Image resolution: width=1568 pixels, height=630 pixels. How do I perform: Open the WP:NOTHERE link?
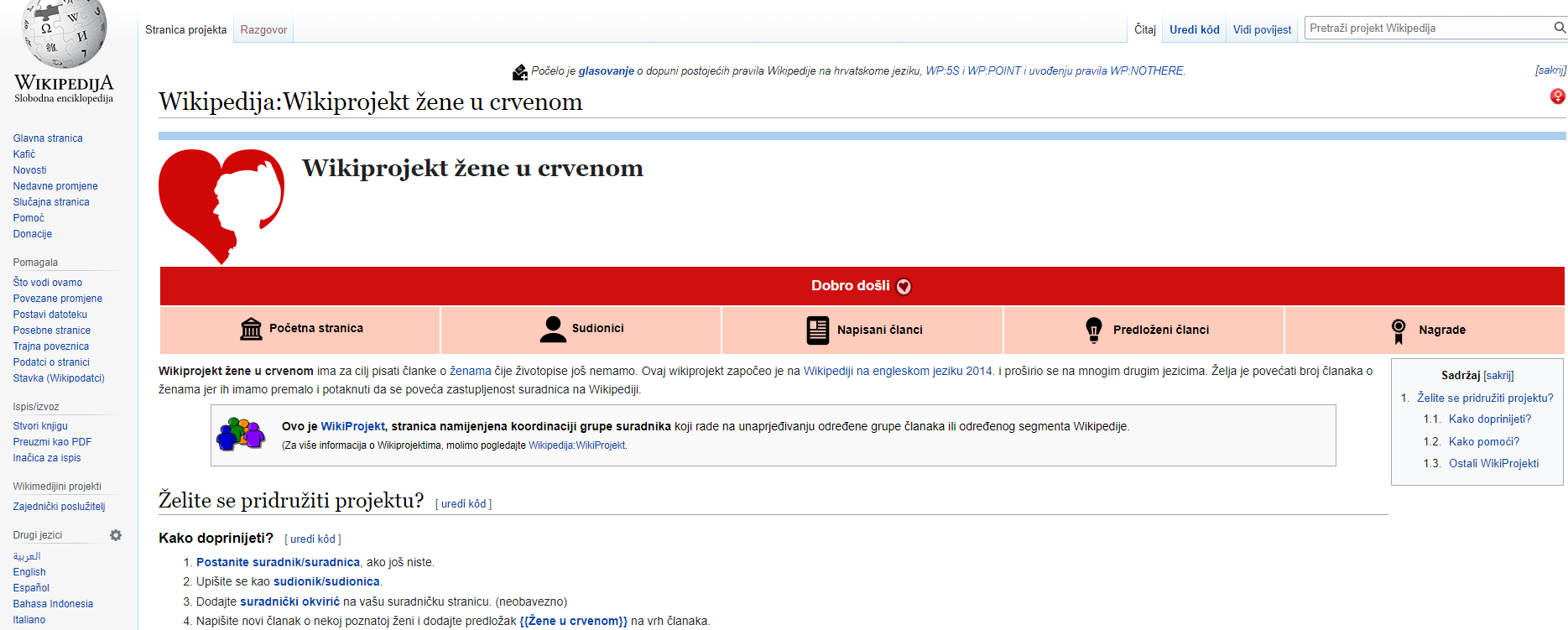coord(1147,70)
